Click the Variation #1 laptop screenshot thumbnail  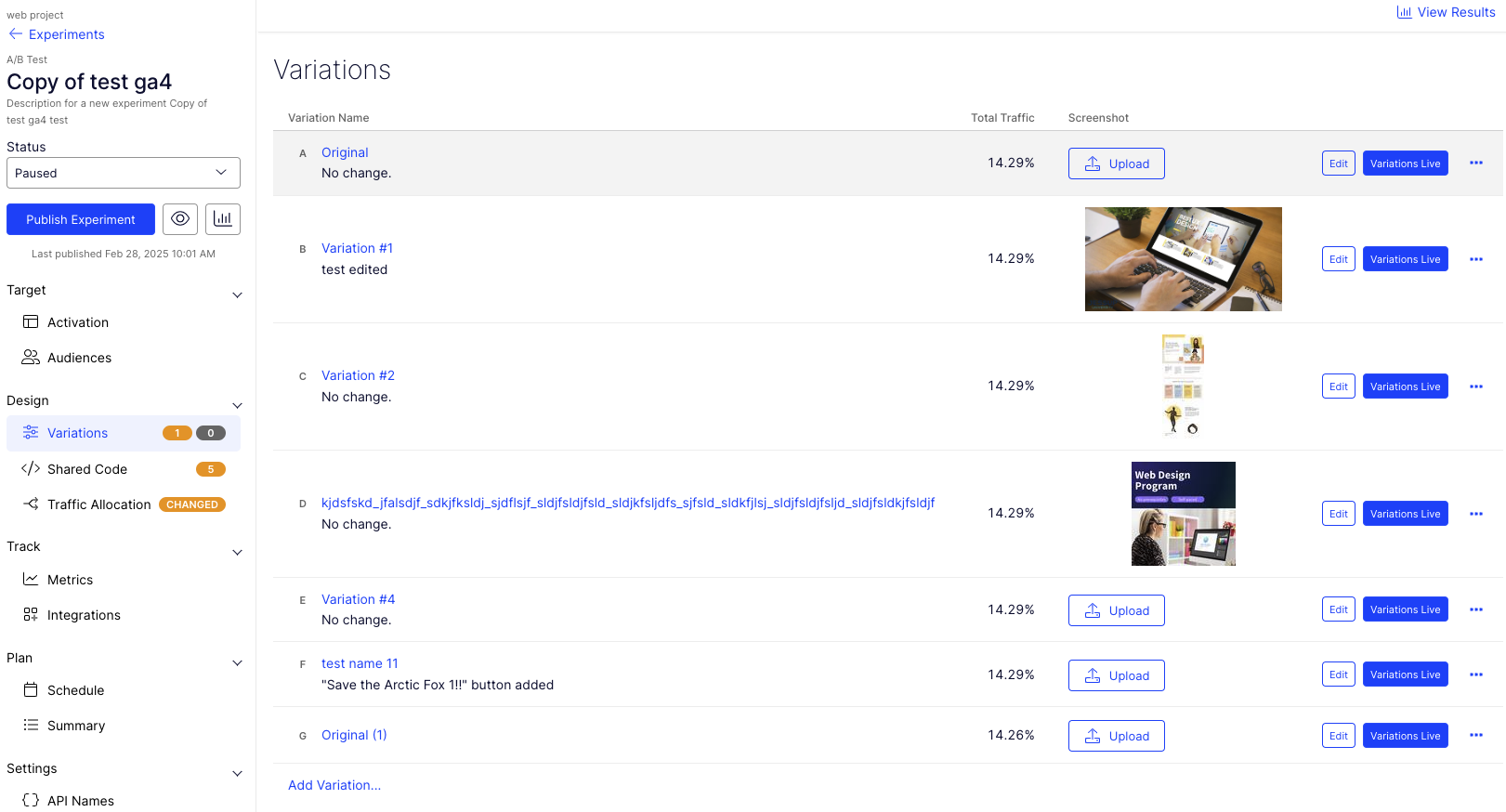1183,259
